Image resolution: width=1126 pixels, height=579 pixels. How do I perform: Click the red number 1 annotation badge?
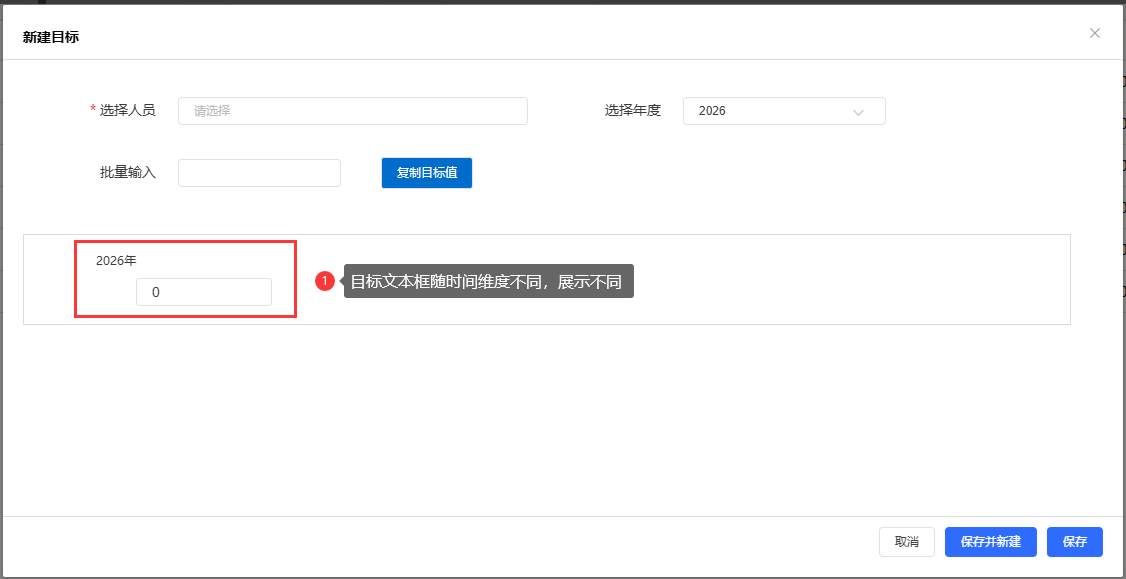point(325,282)
